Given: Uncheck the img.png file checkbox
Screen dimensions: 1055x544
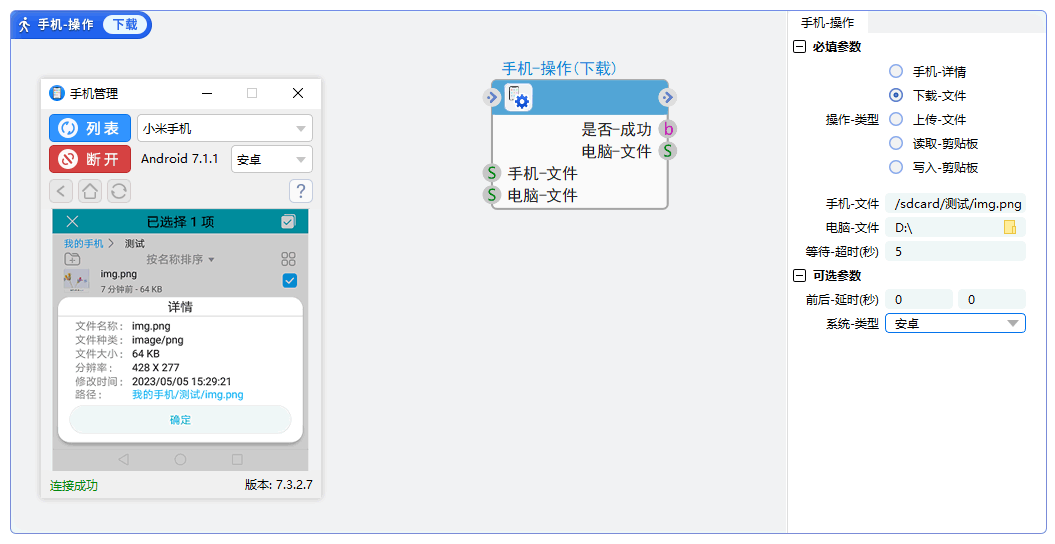Looking at the screenshot, I should pyautogui.click(x=289, y=281).
